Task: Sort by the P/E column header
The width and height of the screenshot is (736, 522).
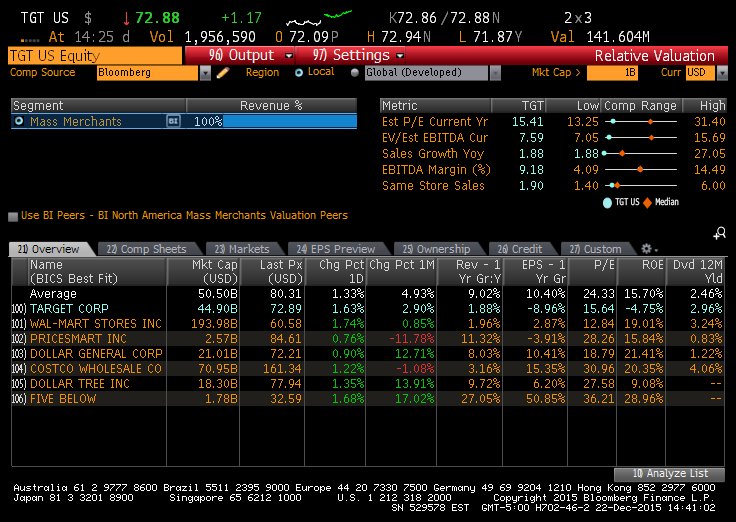Action: tap(593, 272)
